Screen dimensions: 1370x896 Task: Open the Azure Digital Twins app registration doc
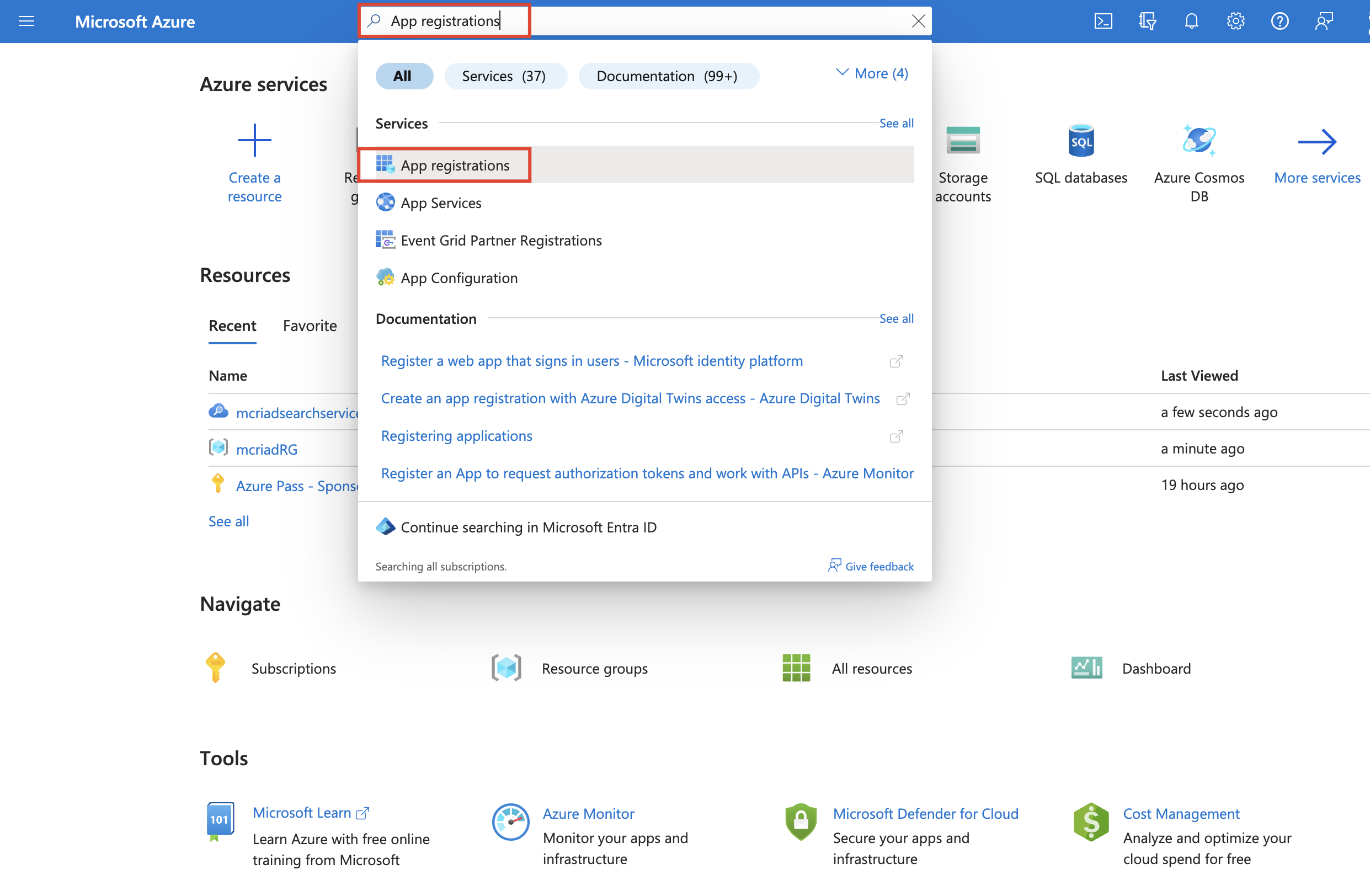(630, 398)
